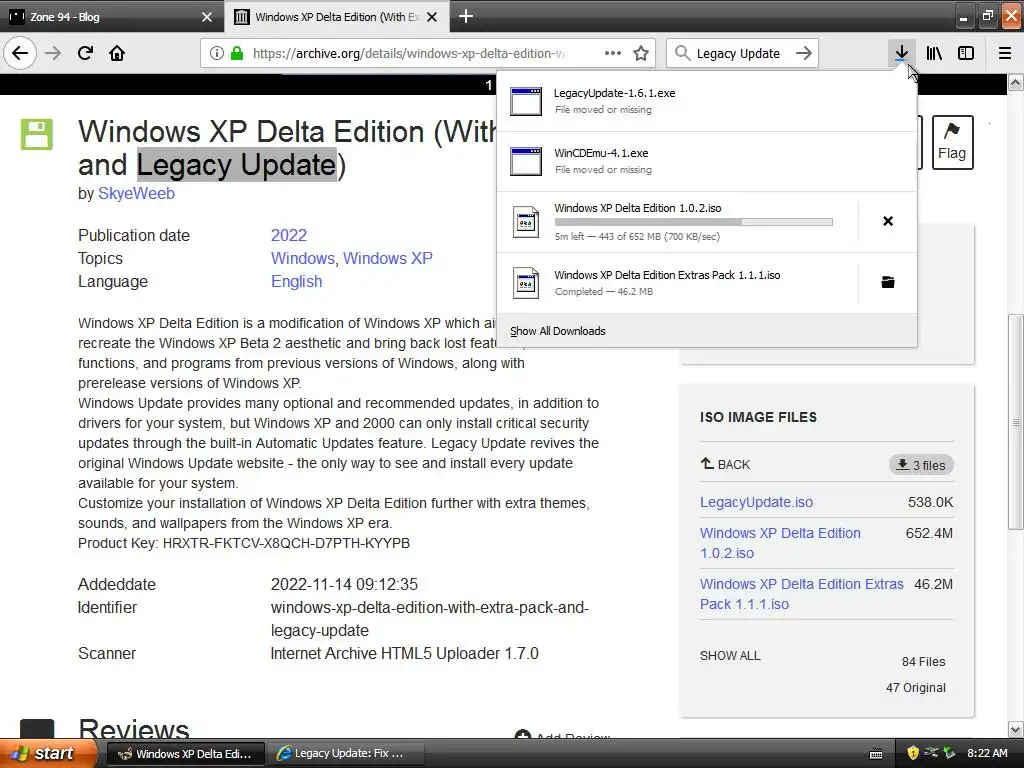Click the Addeddate value 2022-11-14 09:12:35
Viewport: 1024px width, 768px height.
click(344, 584)
